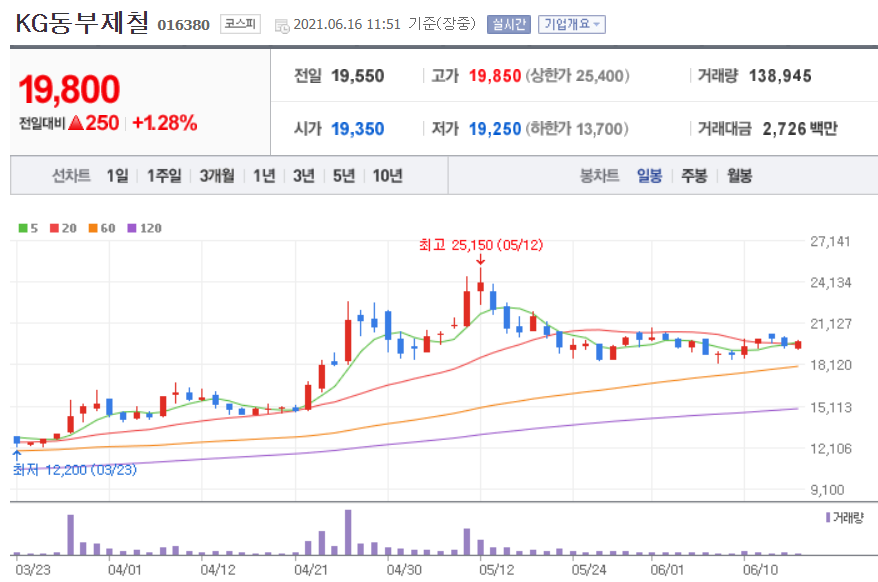878x582 pixels.
Task: Click the tallest volume bar near 04/21
Action: [348, 532]
